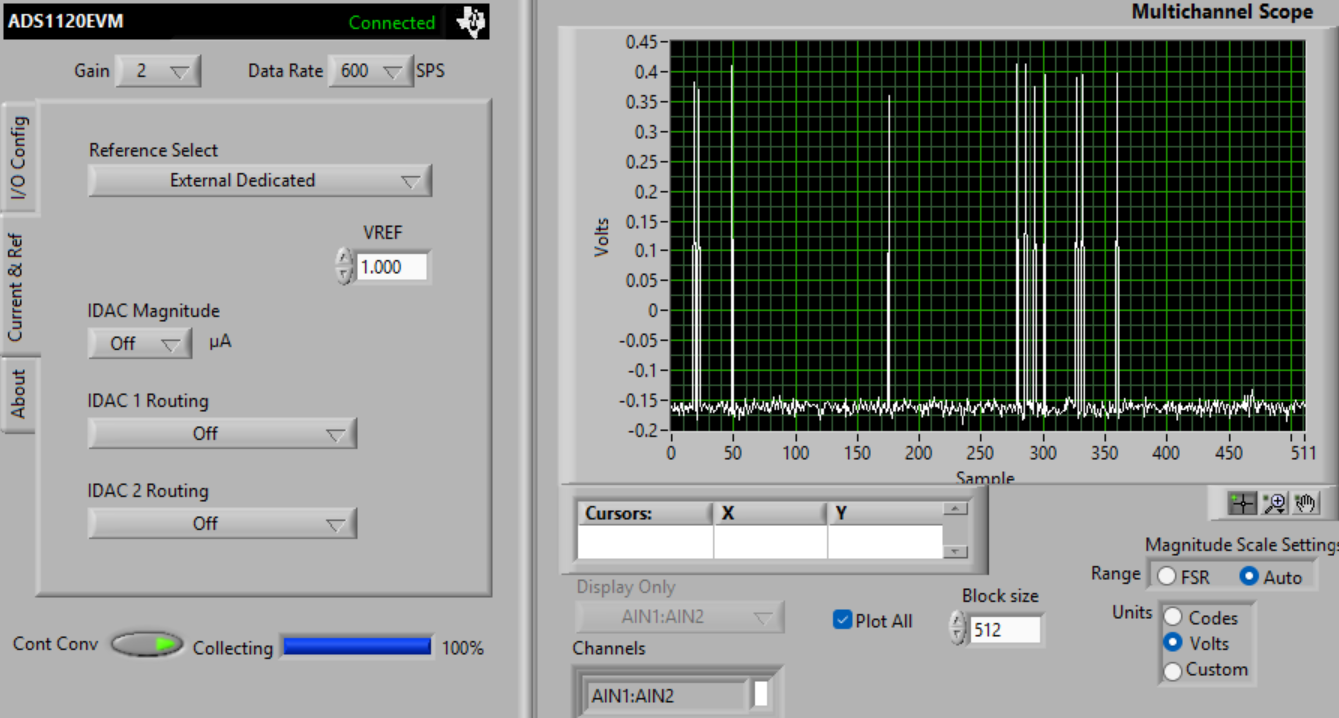
Task: Click the AIN1:AIN2 channel color swatch
Action: click(x=761, y=694)
